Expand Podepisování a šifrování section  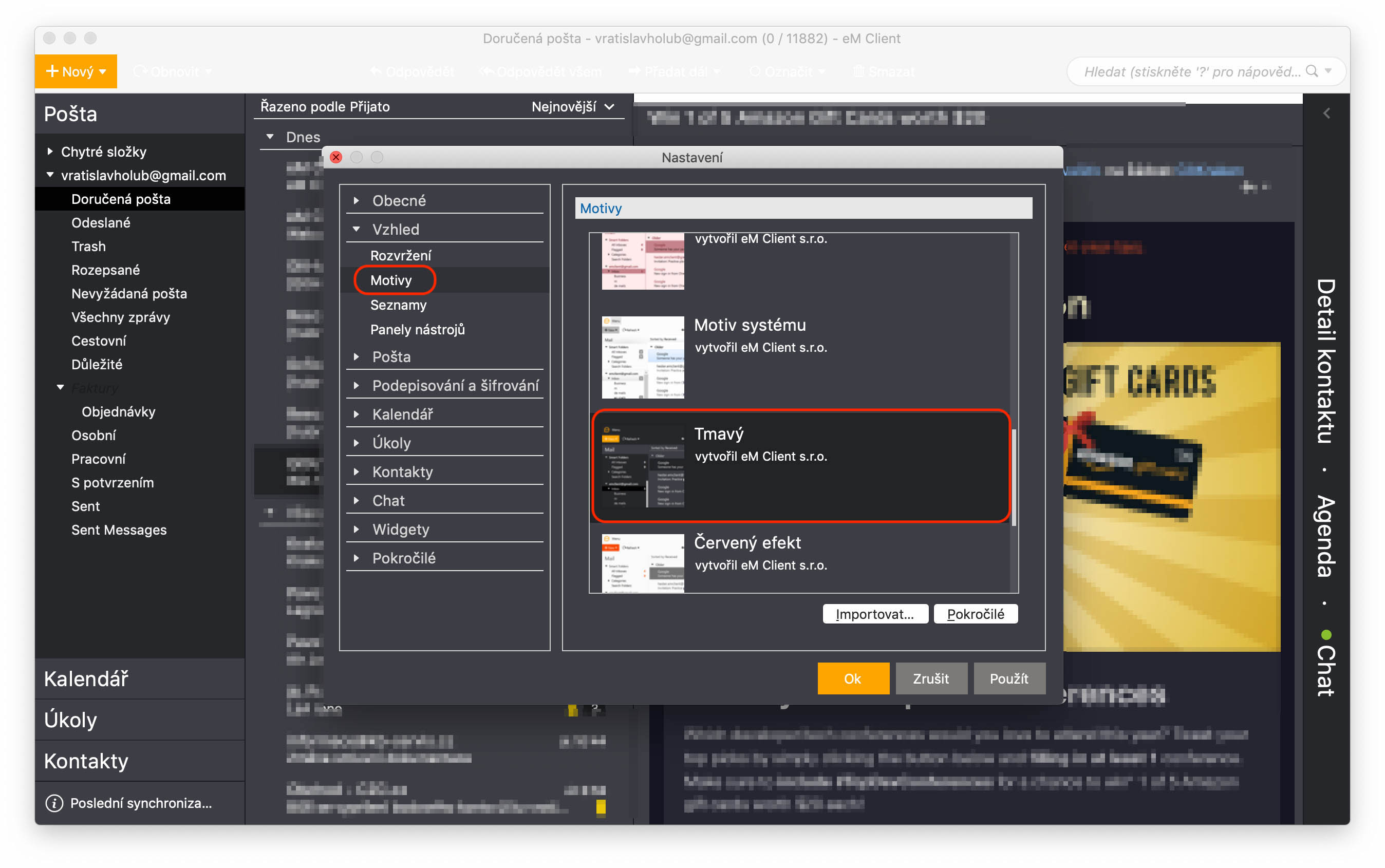pyautogui.click(x=357, y=385)
